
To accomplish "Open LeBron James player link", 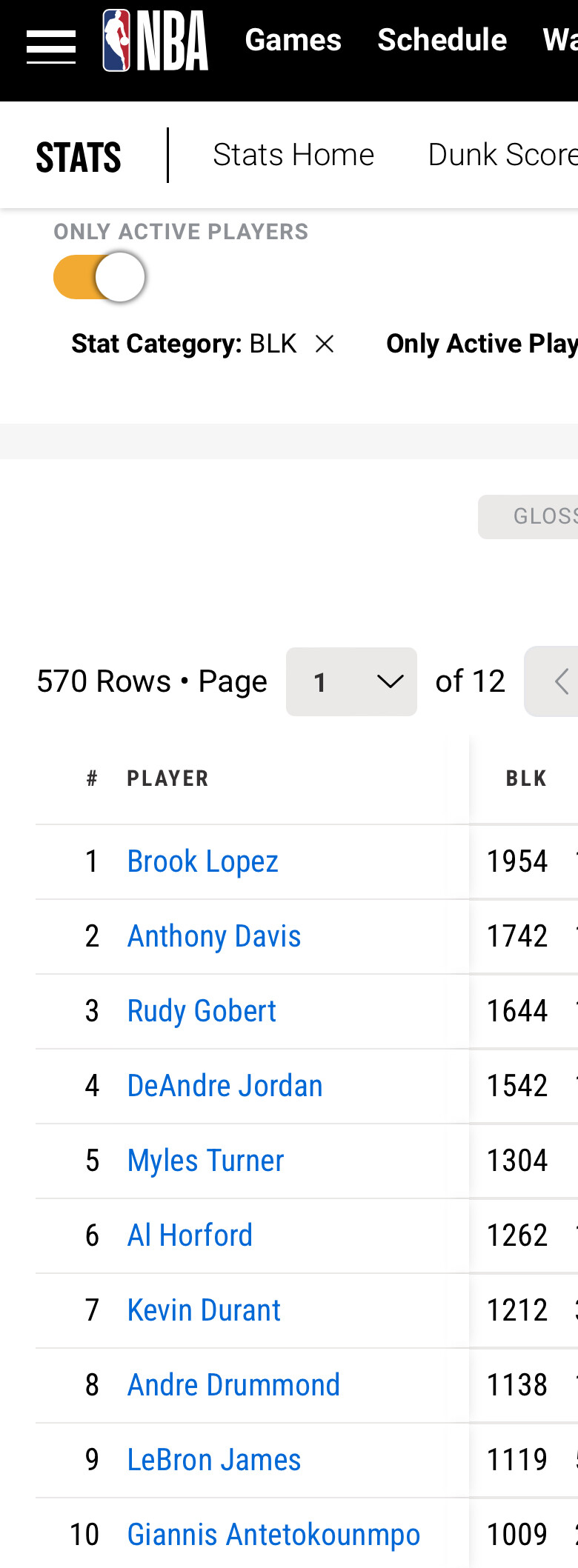I will (x=214, y=1460).
